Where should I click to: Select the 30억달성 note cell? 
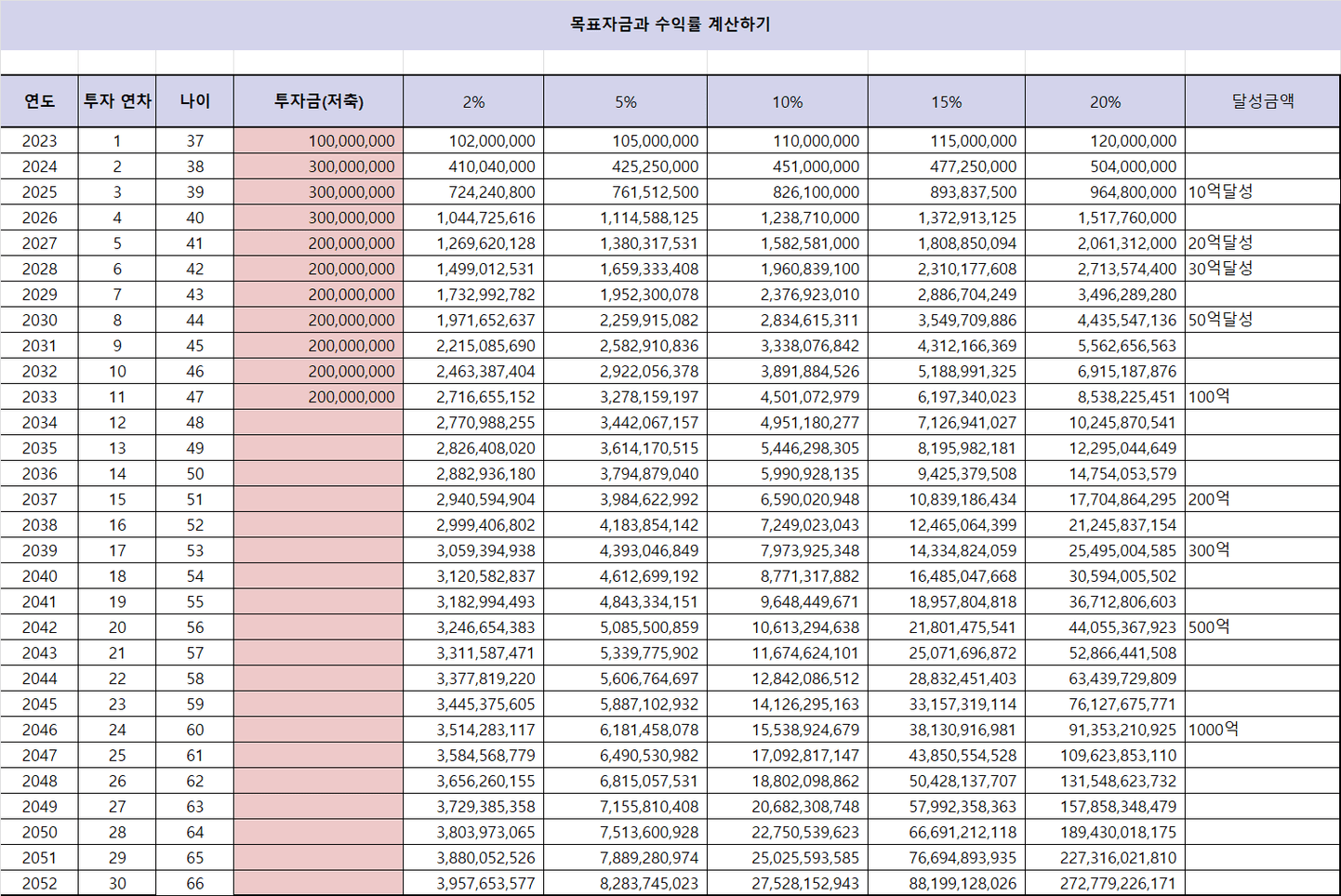coord(1263,269)
